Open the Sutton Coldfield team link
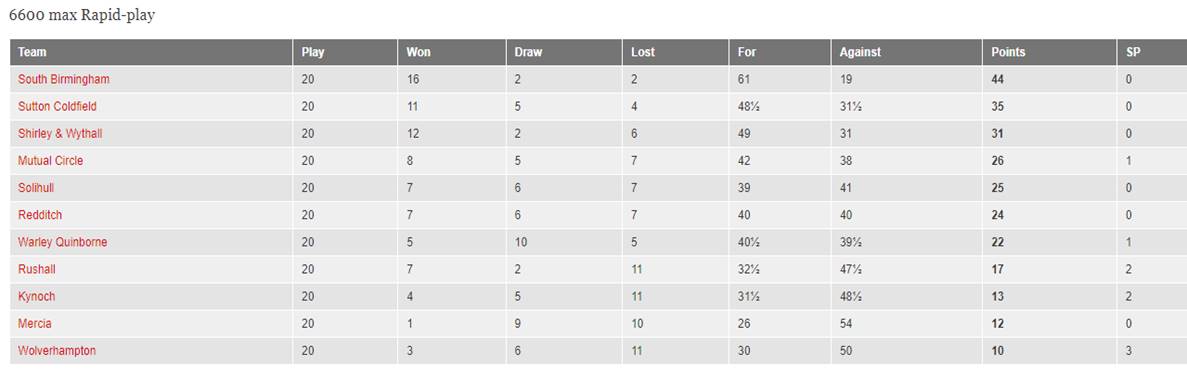The width and height of the screenshot is (1187, 376). (58, 107)
